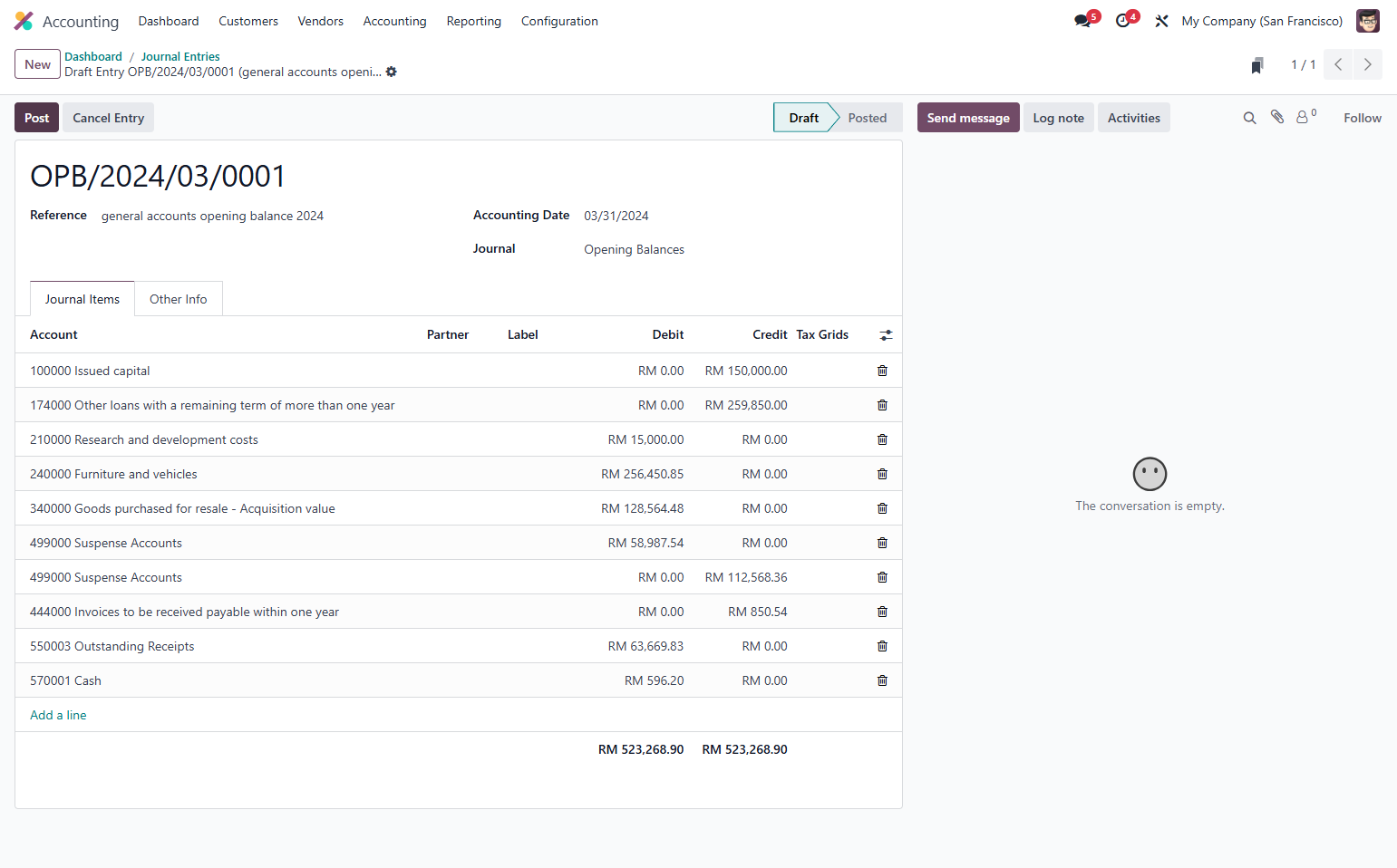This screenshot has height=868, width=1397.
Task: Search messages in chatter
Action: [x=1249, y=118]
